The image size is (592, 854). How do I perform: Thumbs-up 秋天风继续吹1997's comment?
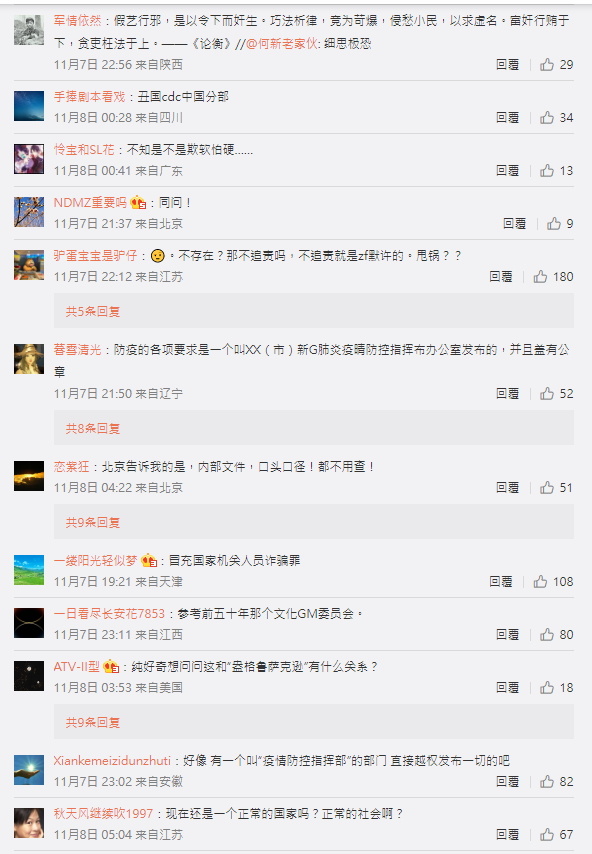pos(556,834)
